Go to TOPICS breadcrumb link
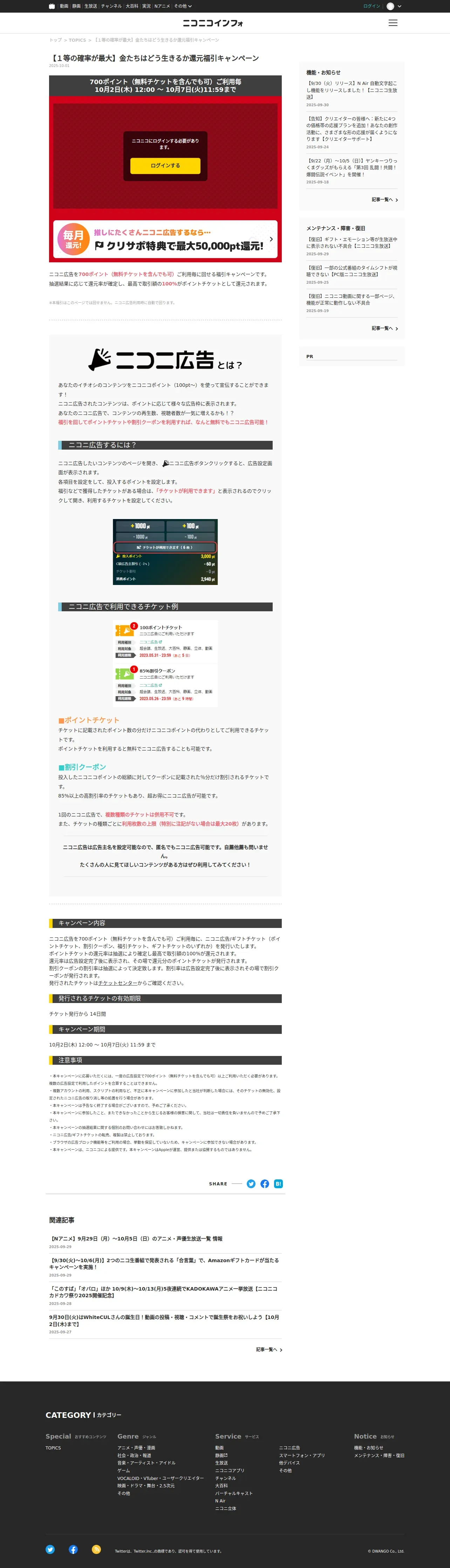450x1568 pixels. [77, 40]
